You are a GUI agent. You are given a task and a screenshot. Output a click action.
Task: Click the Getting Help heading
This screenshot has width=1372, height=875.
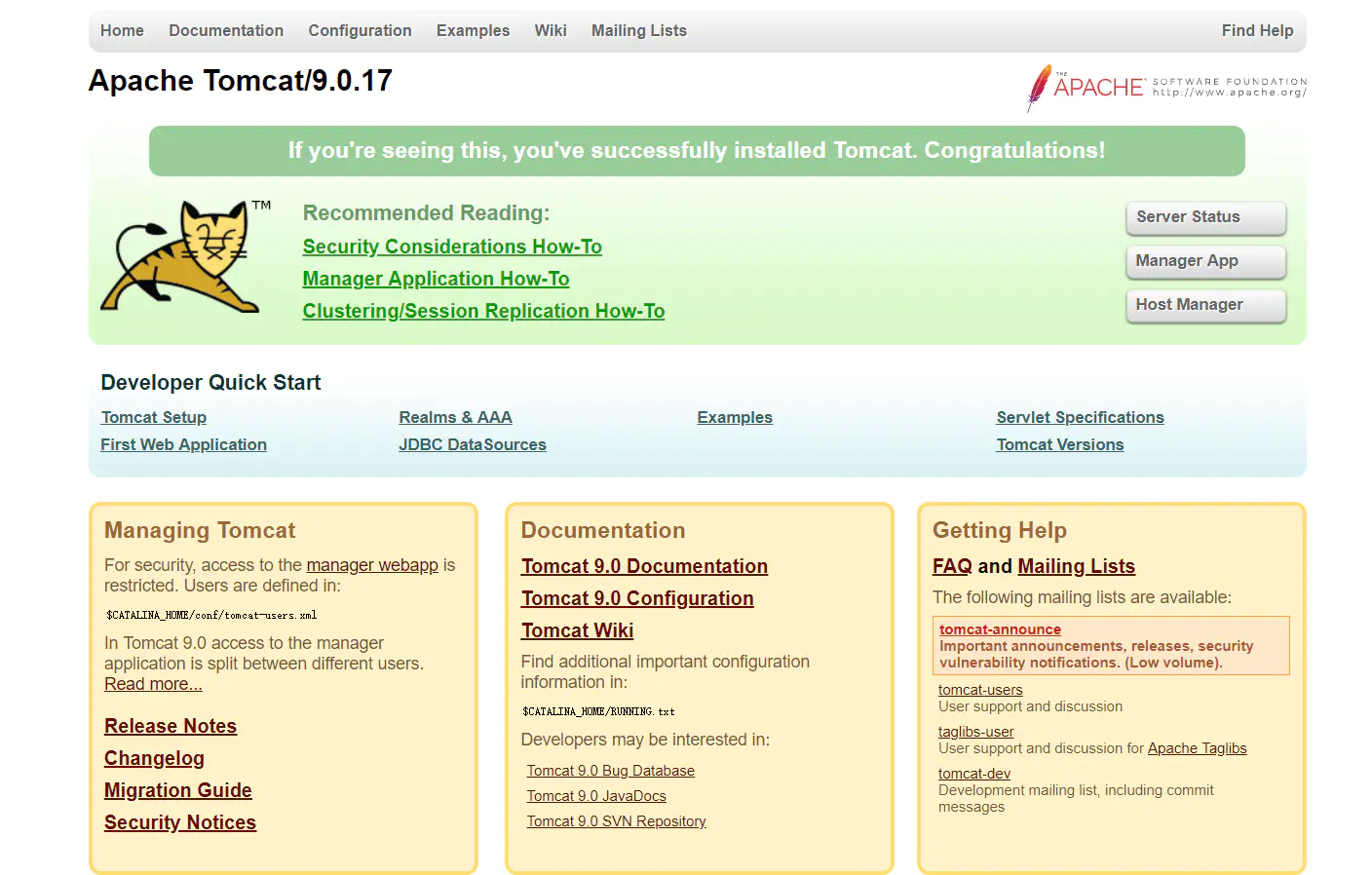1000,530
